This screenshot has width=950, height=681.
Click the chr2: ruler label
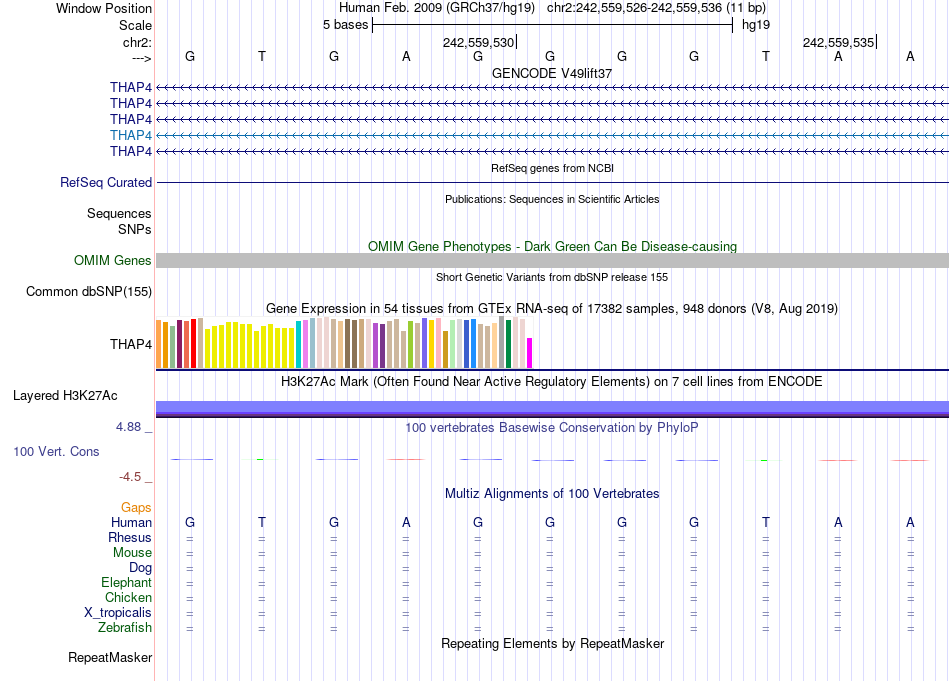point(137,42)
